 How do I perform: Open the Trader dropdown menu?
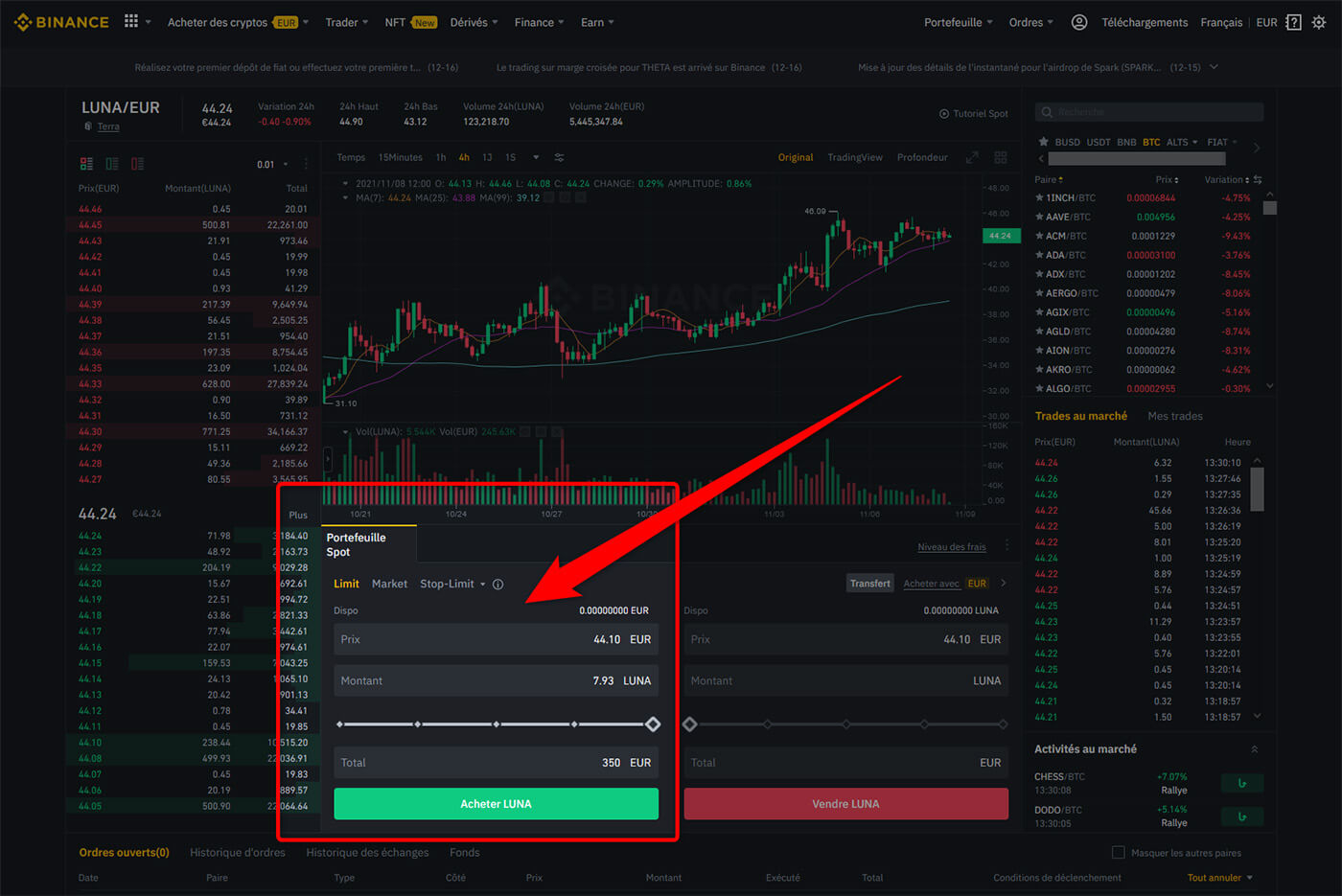click(346, 22)
